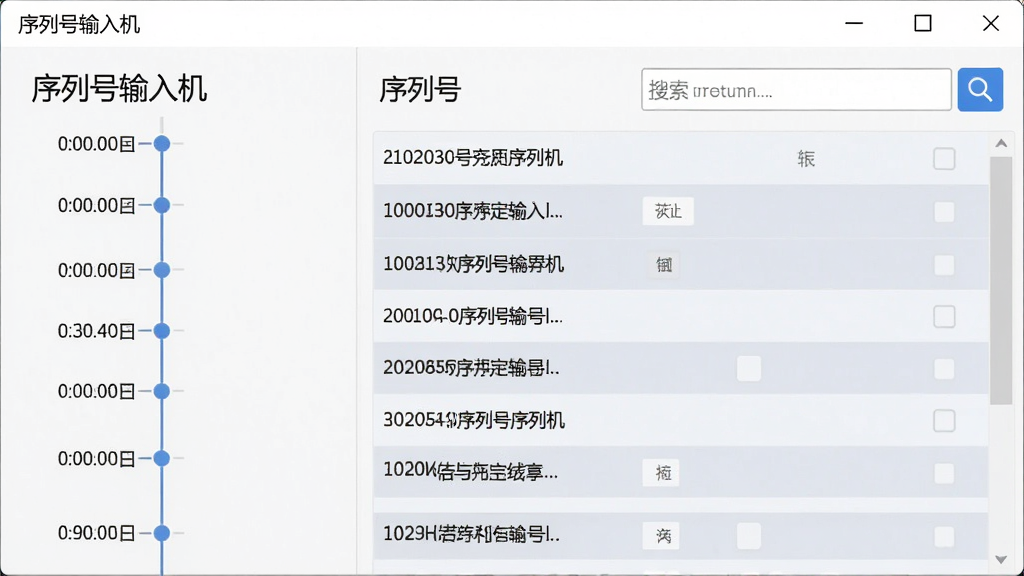
Task: Click the tag button in row 1029H
Action: [x=660, y=536]
